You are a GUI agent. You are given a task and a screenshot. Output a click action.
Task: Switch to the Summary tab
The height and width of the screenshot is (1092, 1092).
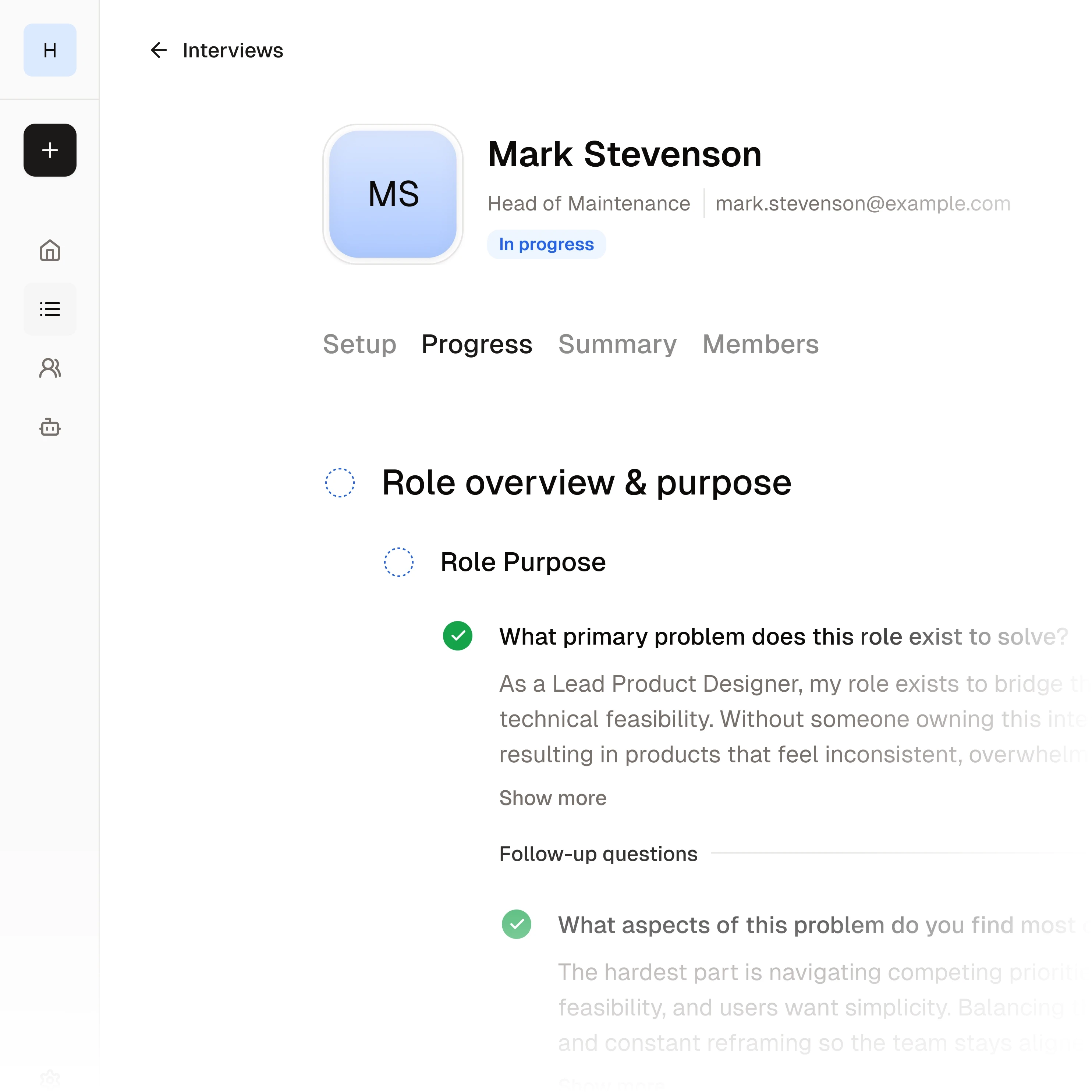[x=617, y=344]
